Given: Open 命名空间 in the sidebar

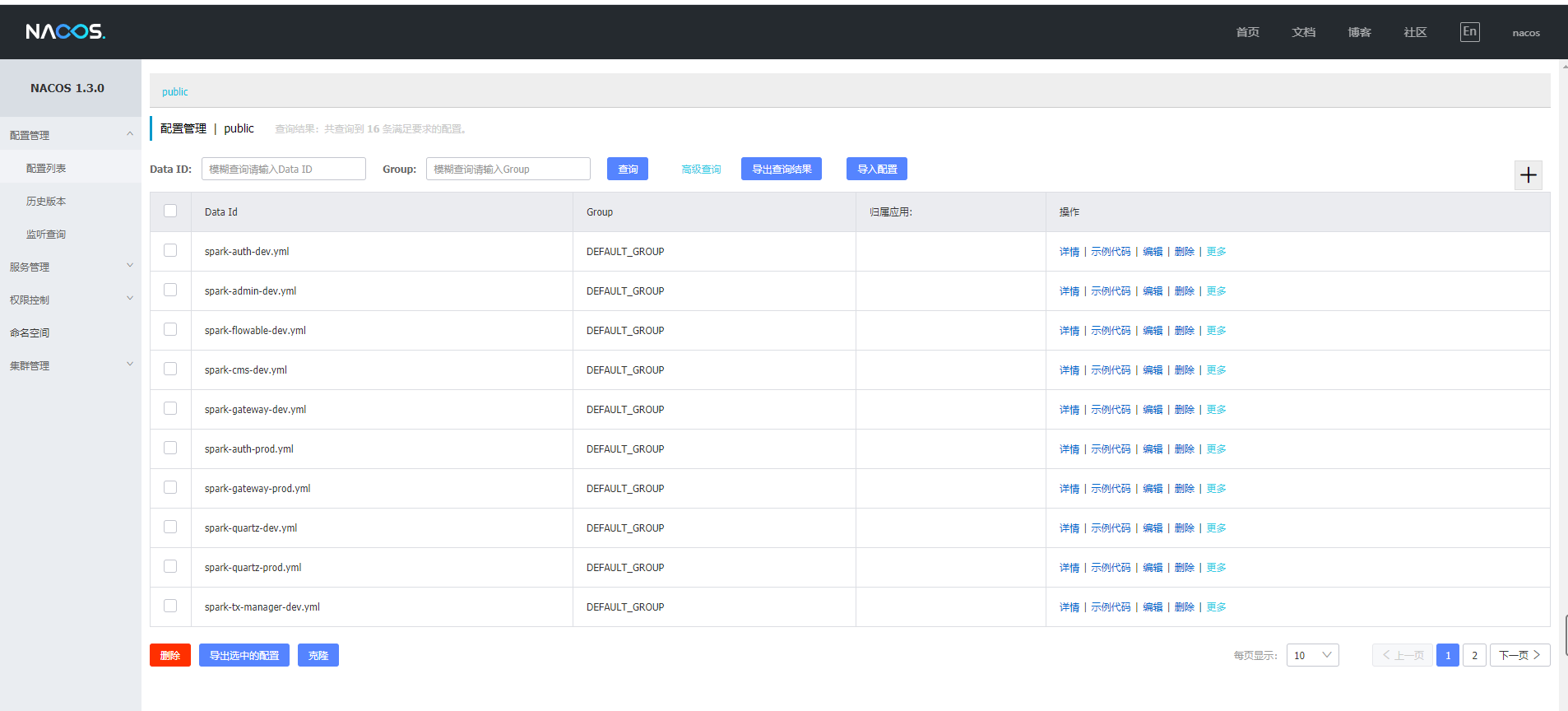Looking at the screenshot, I should click(30, 332).
